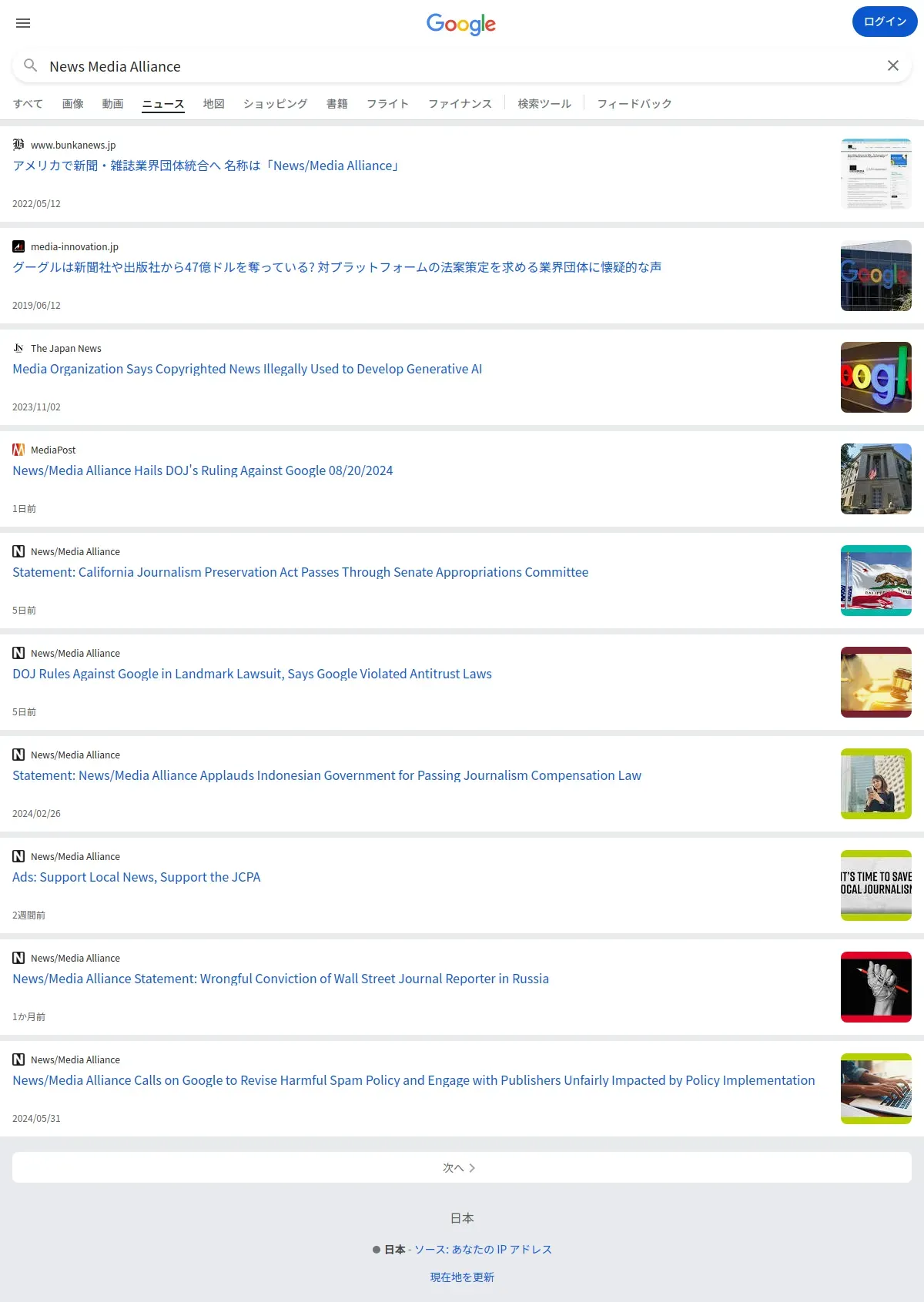Open News/Media Alliance Hails DOJ's Ruling article
Screen dimensions: 924x1302
pyautogui.click(x=203, y=470)
